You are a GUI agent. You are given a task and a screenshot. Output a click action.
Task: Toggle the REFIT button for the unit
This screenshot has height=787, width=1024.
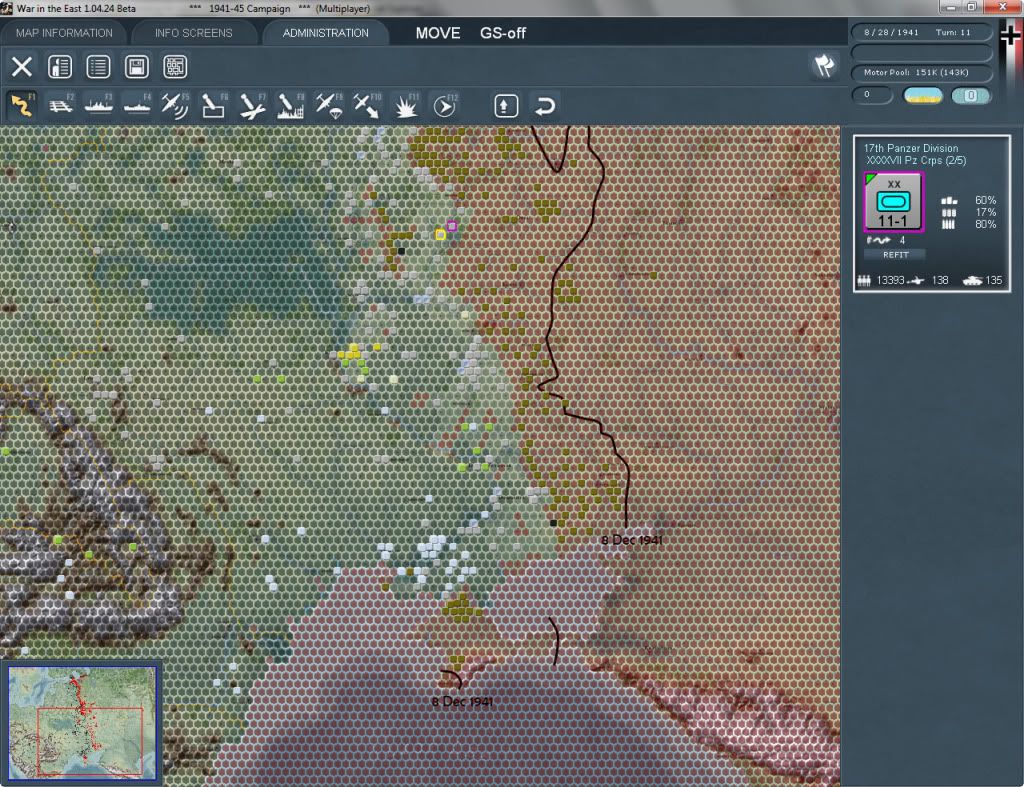point(895,255)
